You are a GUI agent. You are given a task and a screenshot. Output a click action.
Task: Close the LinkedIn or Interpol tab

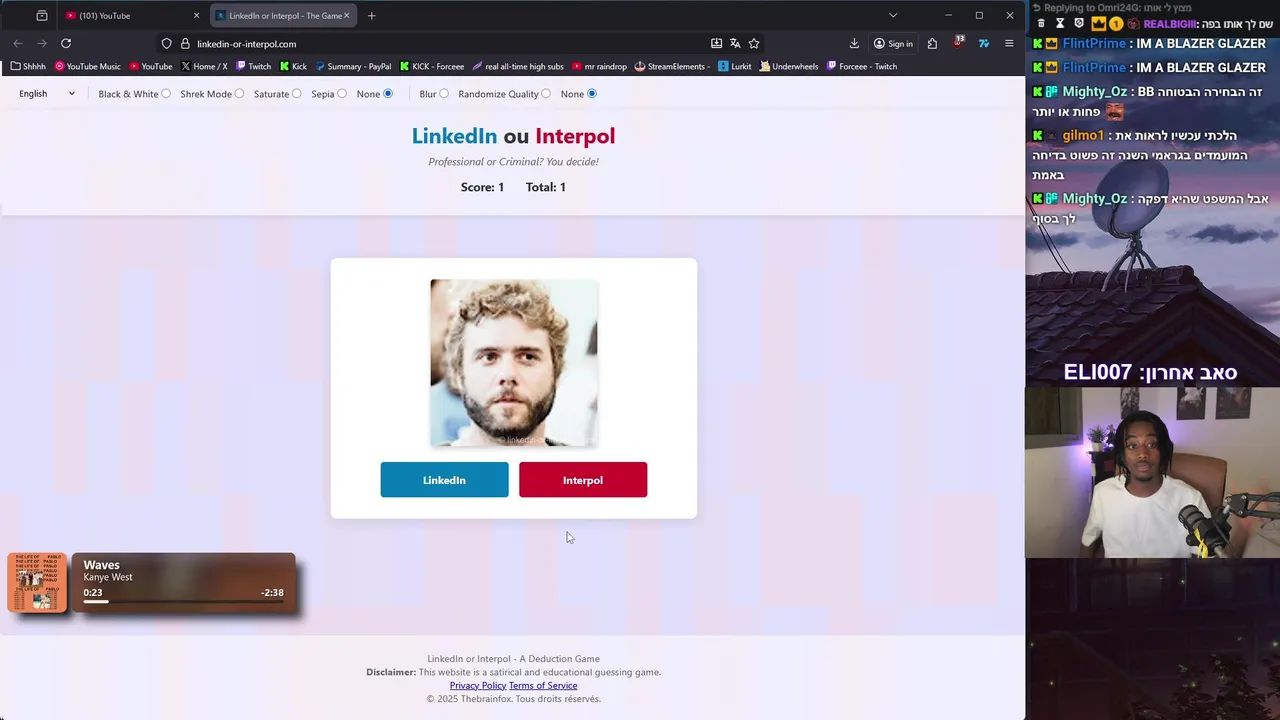(x=347, y=15)
